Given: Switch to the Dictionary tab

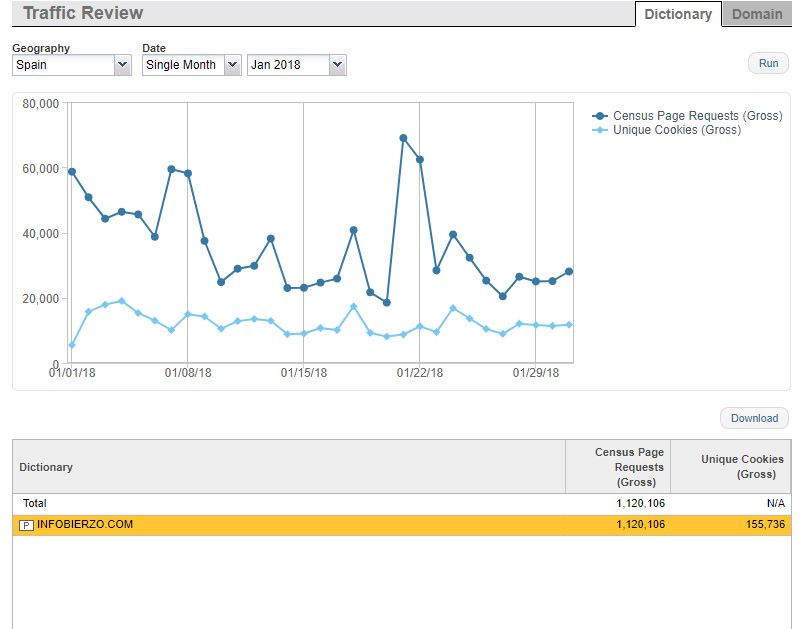Looking at the screenshot, I should point(677,14).
